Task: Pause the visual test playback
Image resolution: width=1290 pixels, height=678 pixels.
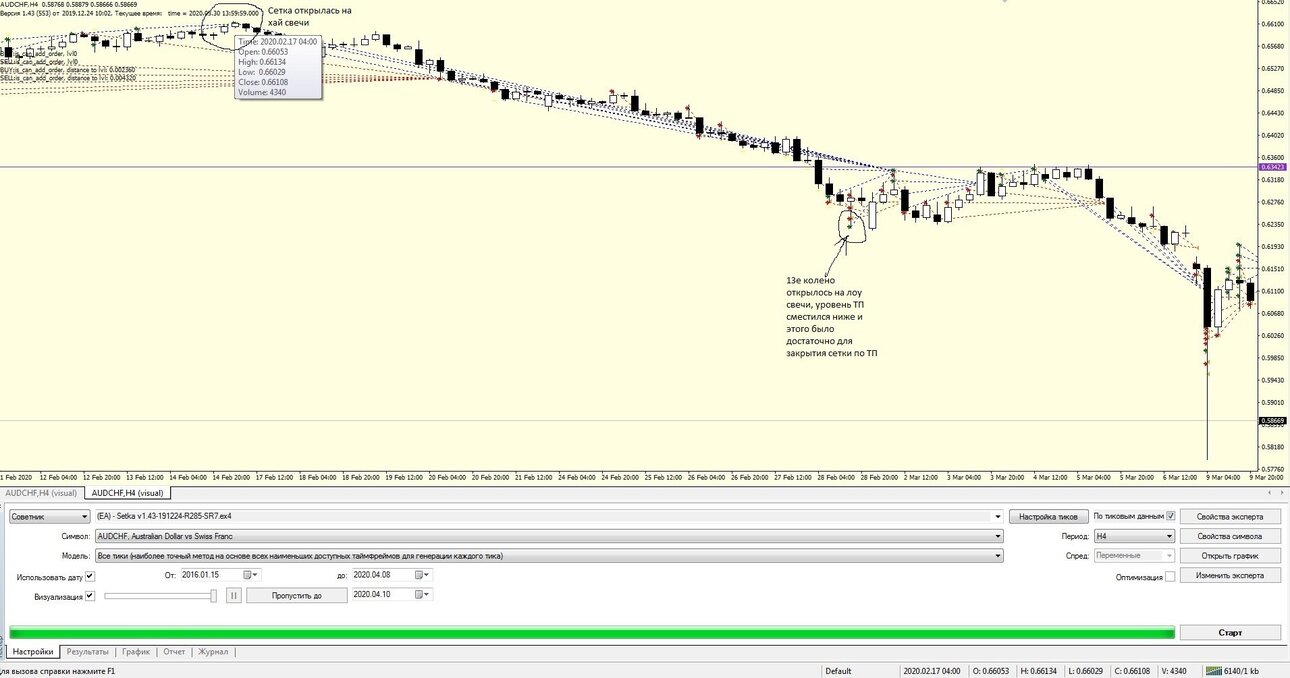Action: coord(234,595)
